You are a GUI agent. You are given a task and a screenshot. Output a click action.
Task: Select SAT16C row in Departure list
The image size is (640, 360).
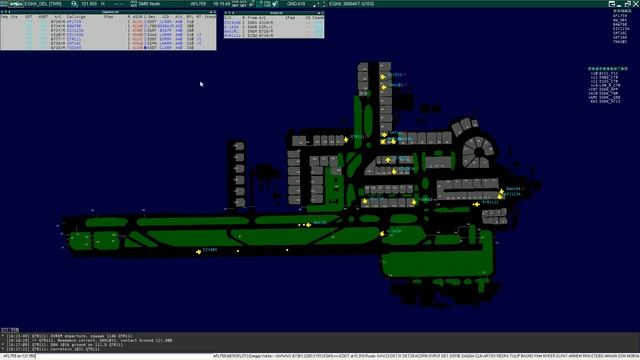pos(108,43)
